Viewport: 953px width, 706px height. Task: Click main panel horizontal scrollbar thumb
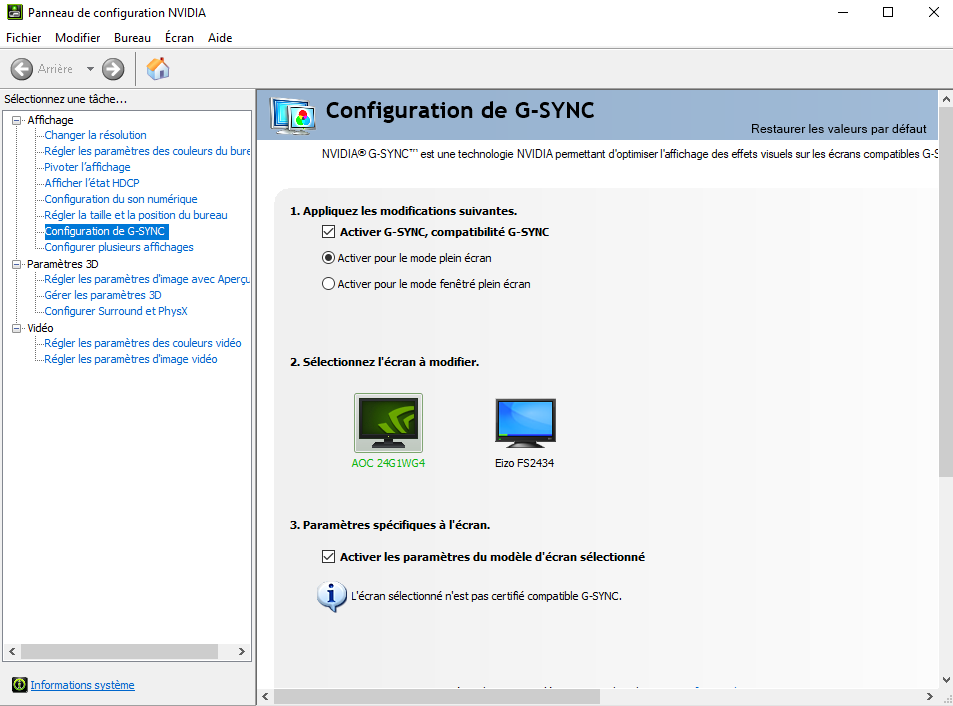click(x=437, y=696)
